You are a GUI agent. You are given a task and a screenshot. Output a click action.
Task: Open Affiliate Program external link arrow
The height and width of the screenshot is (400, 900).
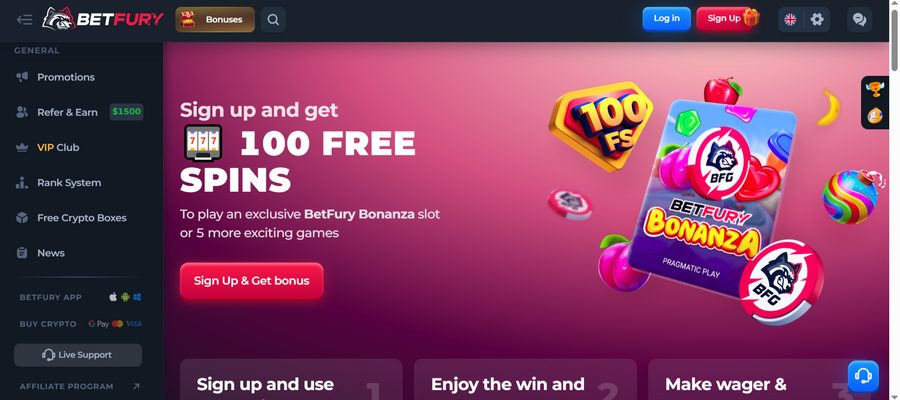point(136,387)
